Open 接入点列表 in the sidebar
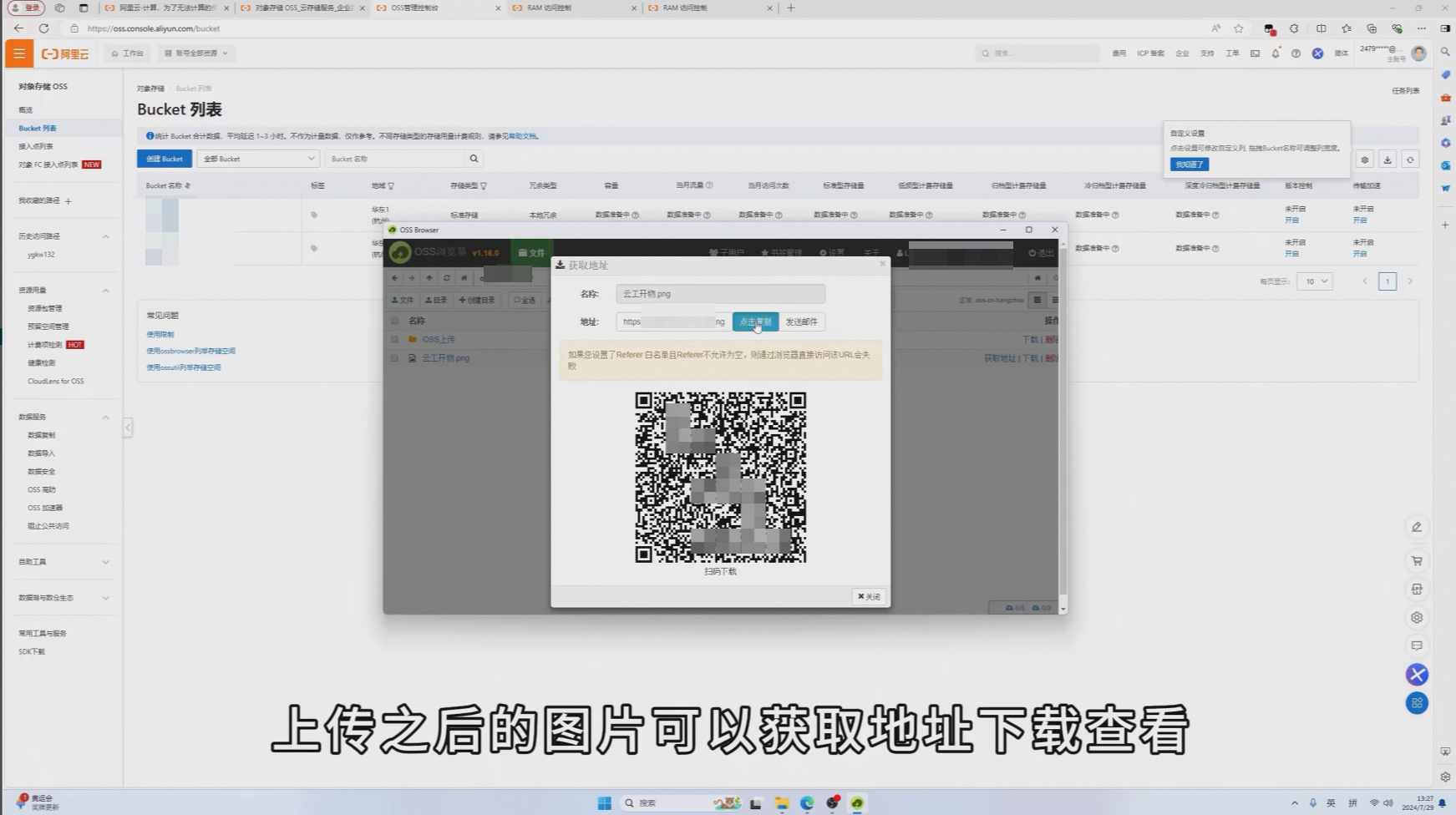 36,147
